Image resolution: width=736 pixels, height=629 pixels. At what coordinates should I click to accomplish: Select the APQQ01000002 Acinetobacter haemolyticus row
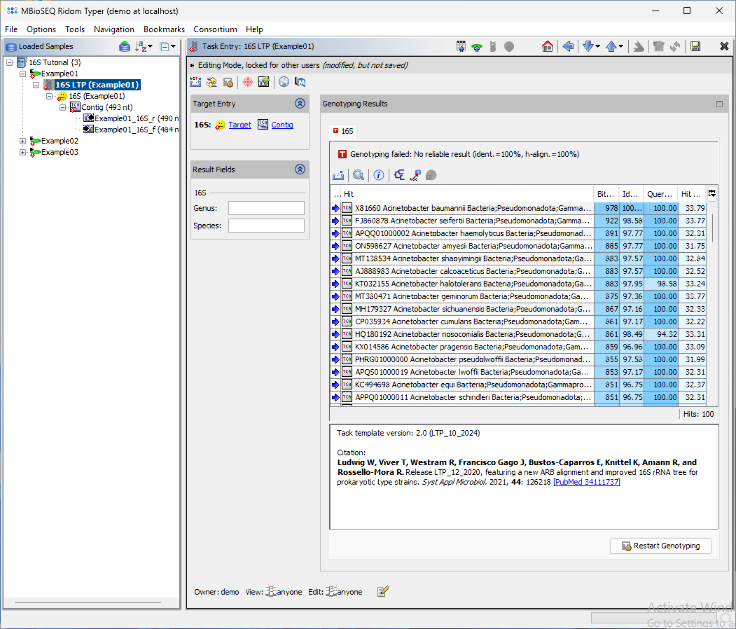point(519,233)
